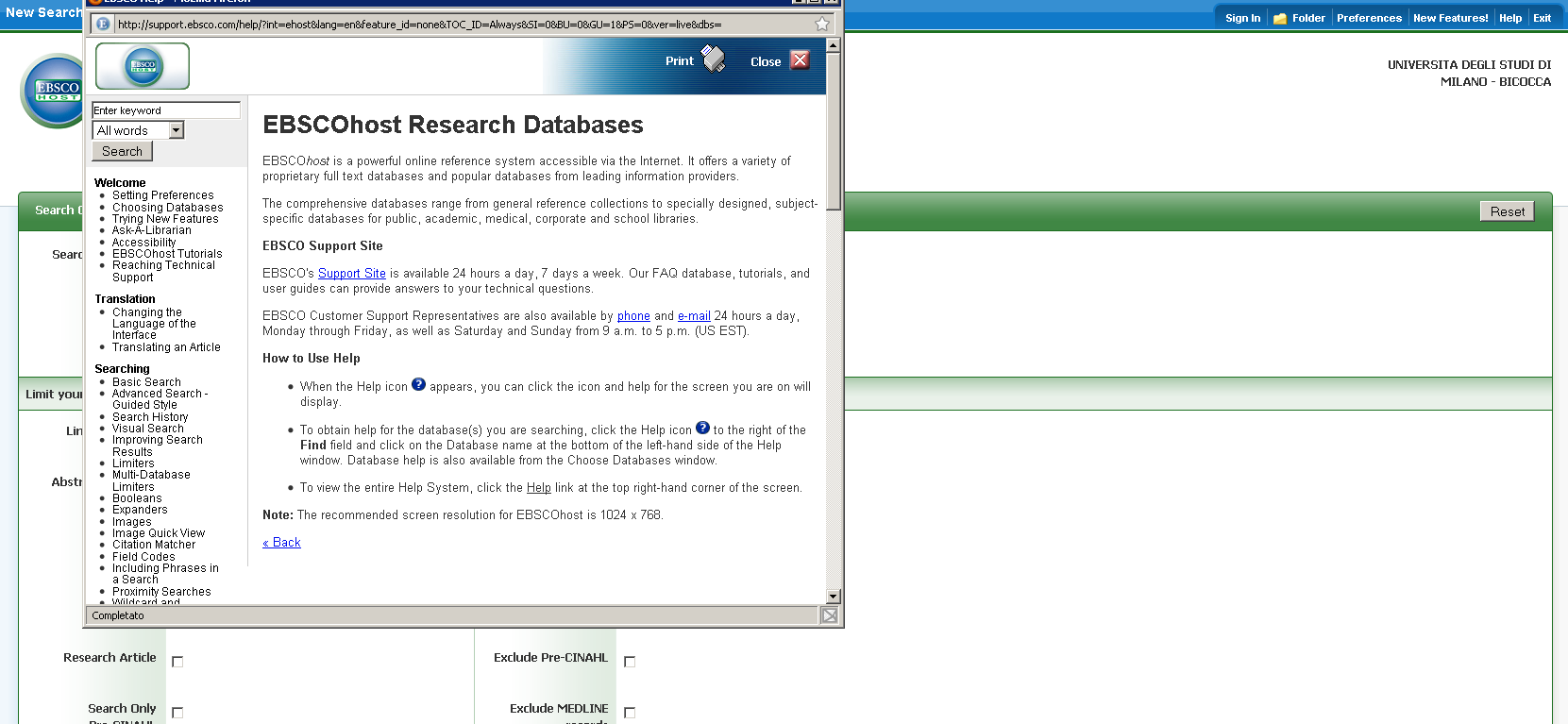The width and height of the screenshot is (1568, 724).
Task: Toggle the Search Only checkbox
Action: pos(177,713)
